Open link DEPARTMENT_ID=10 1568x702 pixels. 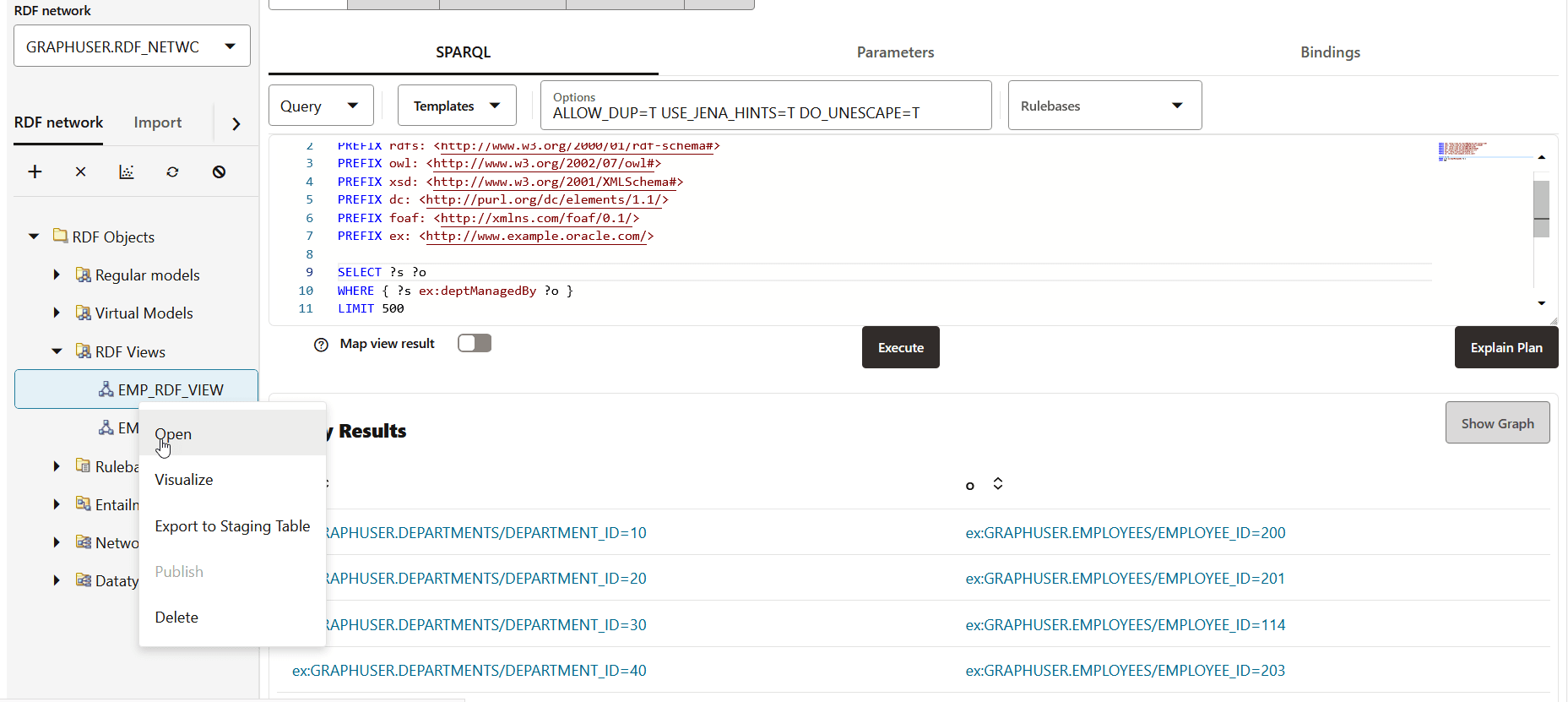(486, 533)
